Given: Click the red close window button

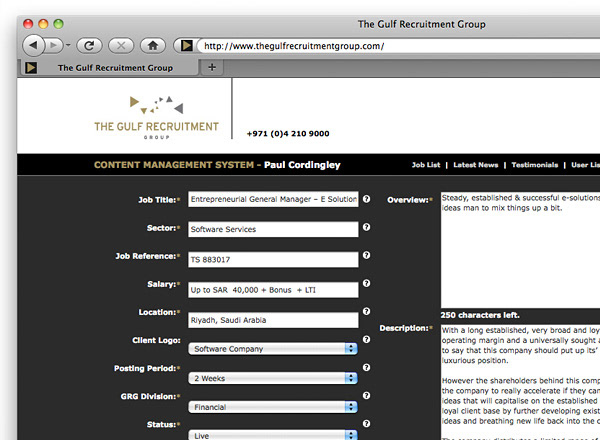Looking at the screenshot, I should [28, 24].
